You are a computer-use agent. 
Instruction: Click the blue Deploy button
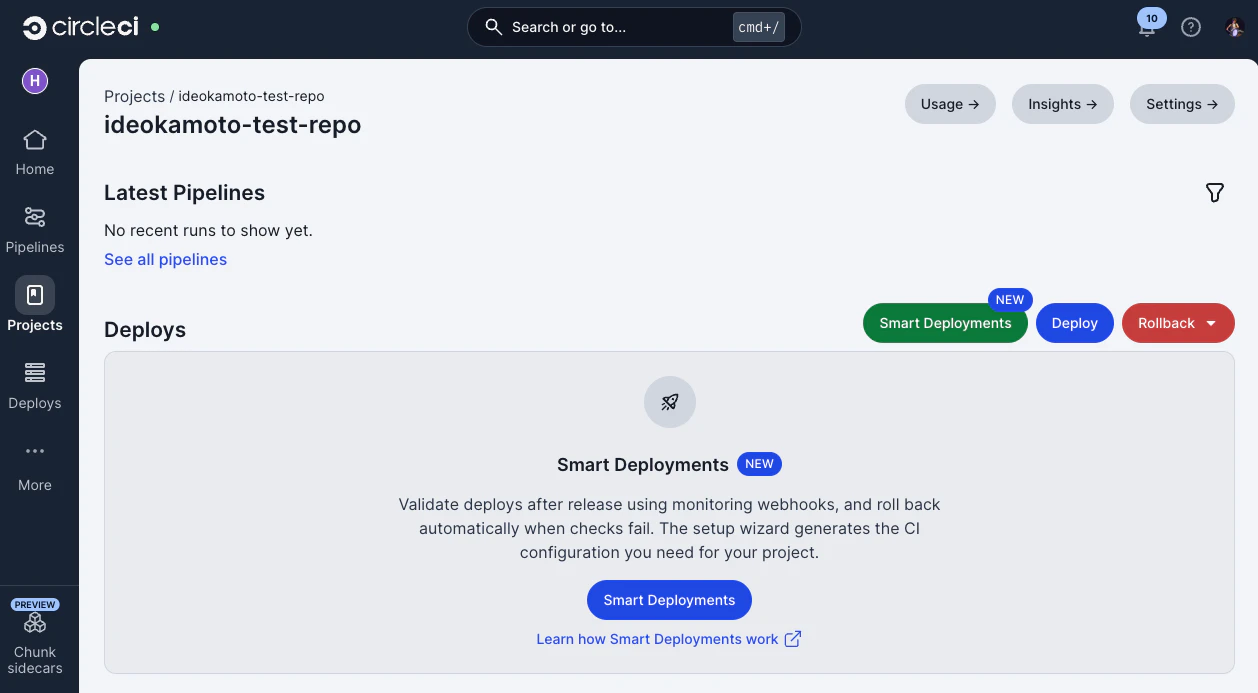[x=1075, y=323]
